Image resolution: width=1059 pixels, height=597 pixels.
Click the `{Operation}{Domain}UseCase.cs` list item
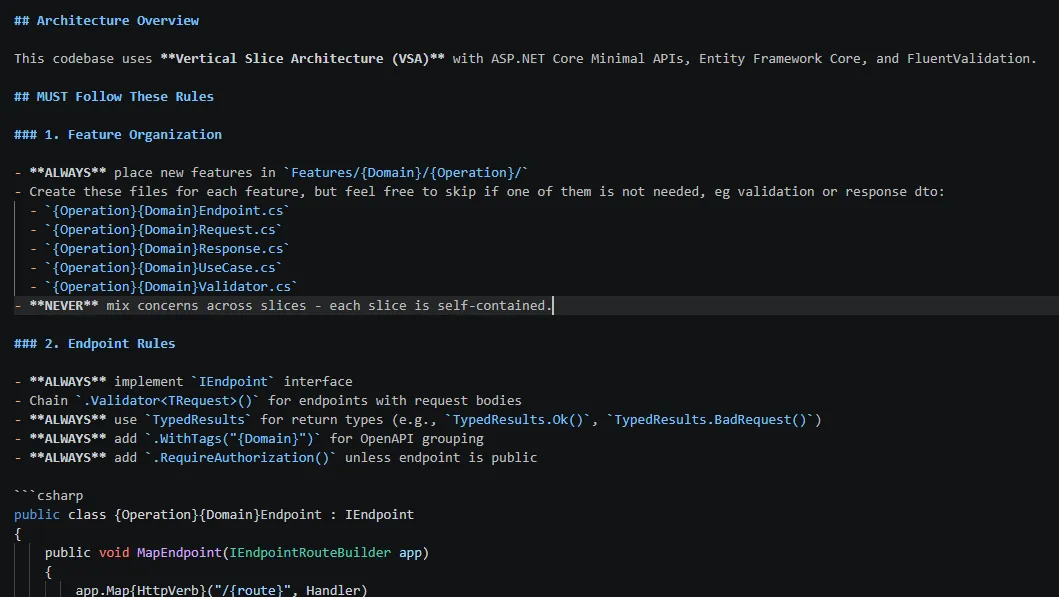coord(163,267)
